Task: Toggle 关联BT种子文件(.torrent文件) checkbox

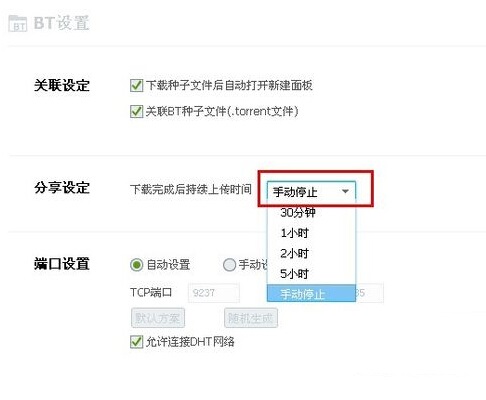Action: [x=136, y=111]
